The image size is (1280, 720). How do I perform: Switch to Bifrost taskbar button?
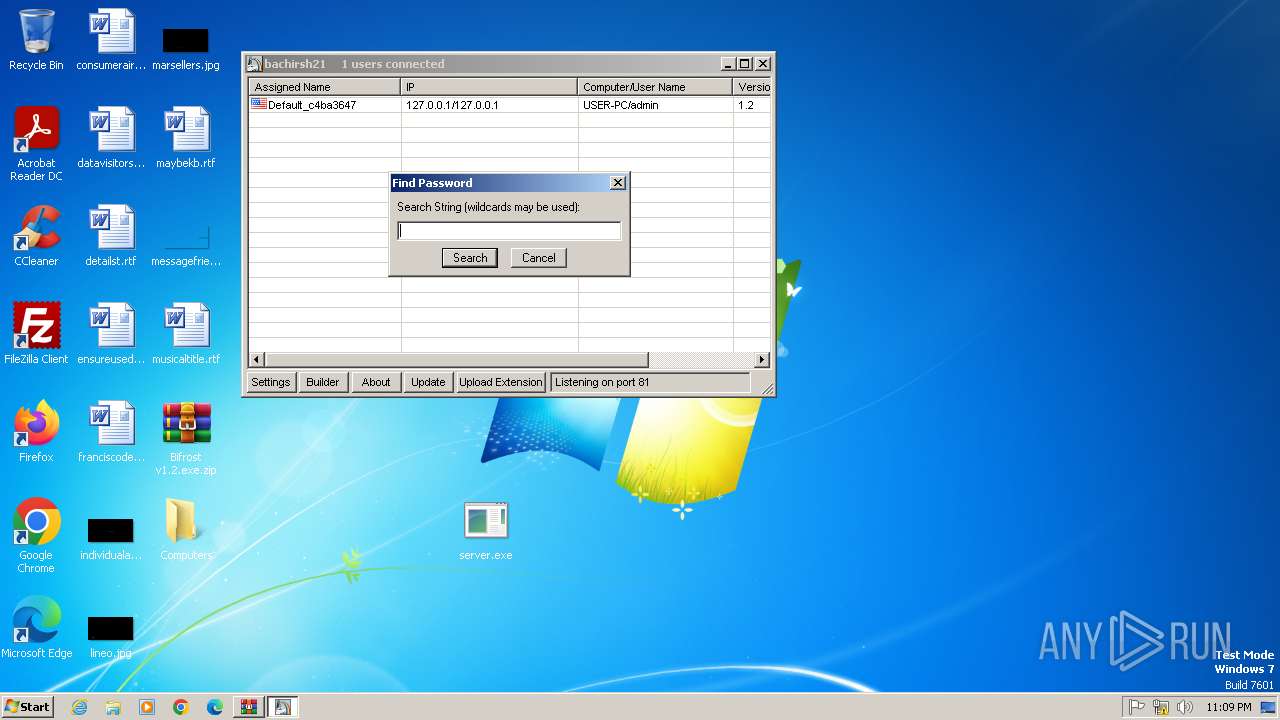tap(283, 707)
